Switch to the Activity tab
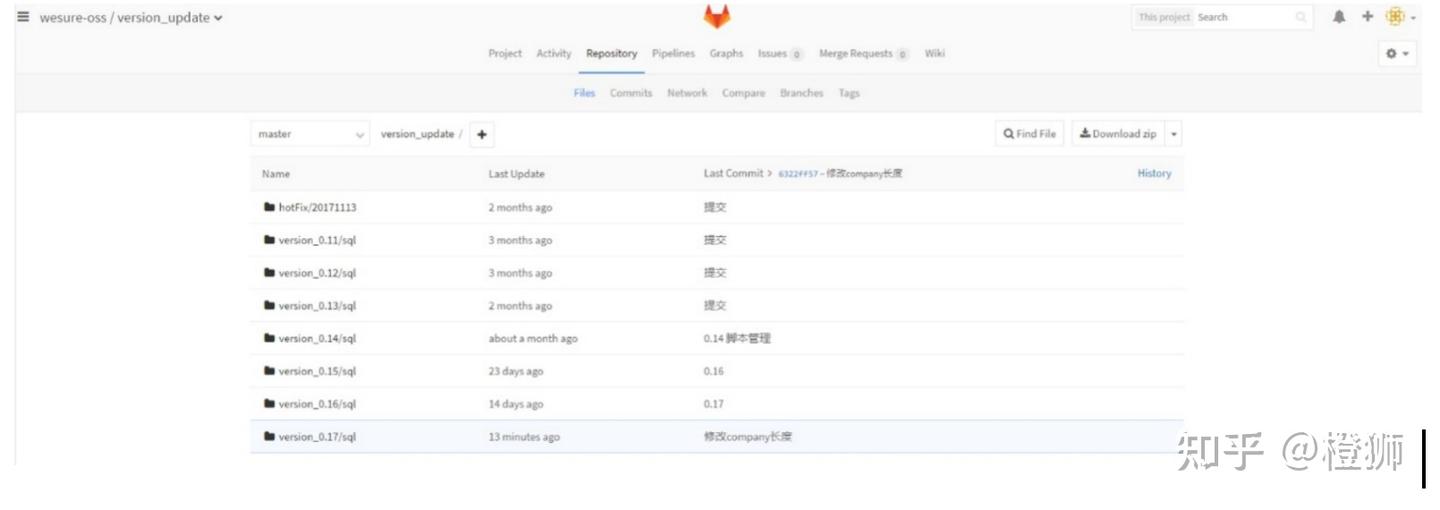 (x=554, y=54)
